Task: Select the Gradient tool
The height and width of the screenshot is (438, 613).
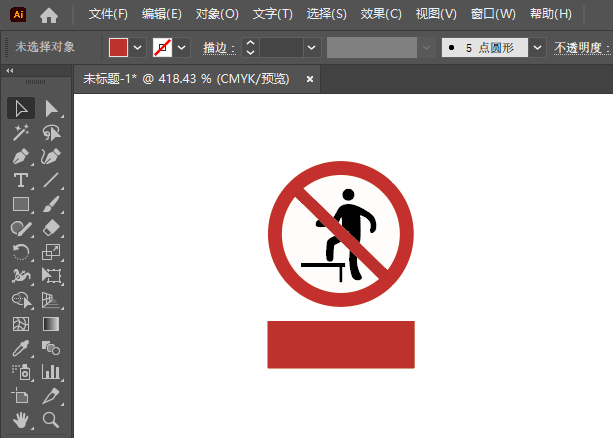Action: (51, 324)
